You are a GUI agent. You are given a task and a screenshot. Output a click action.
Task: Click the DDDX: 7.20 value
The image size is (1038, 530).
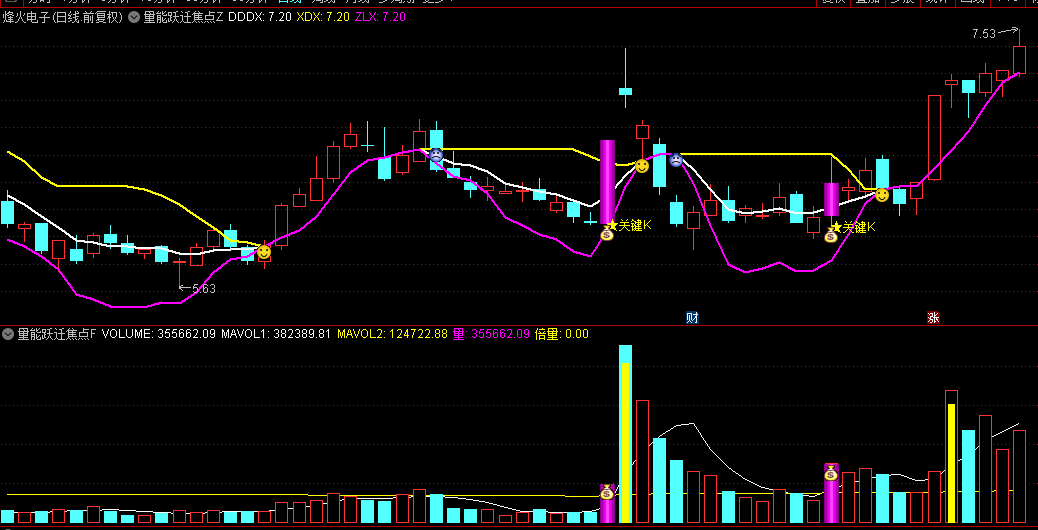click(260, 17)
